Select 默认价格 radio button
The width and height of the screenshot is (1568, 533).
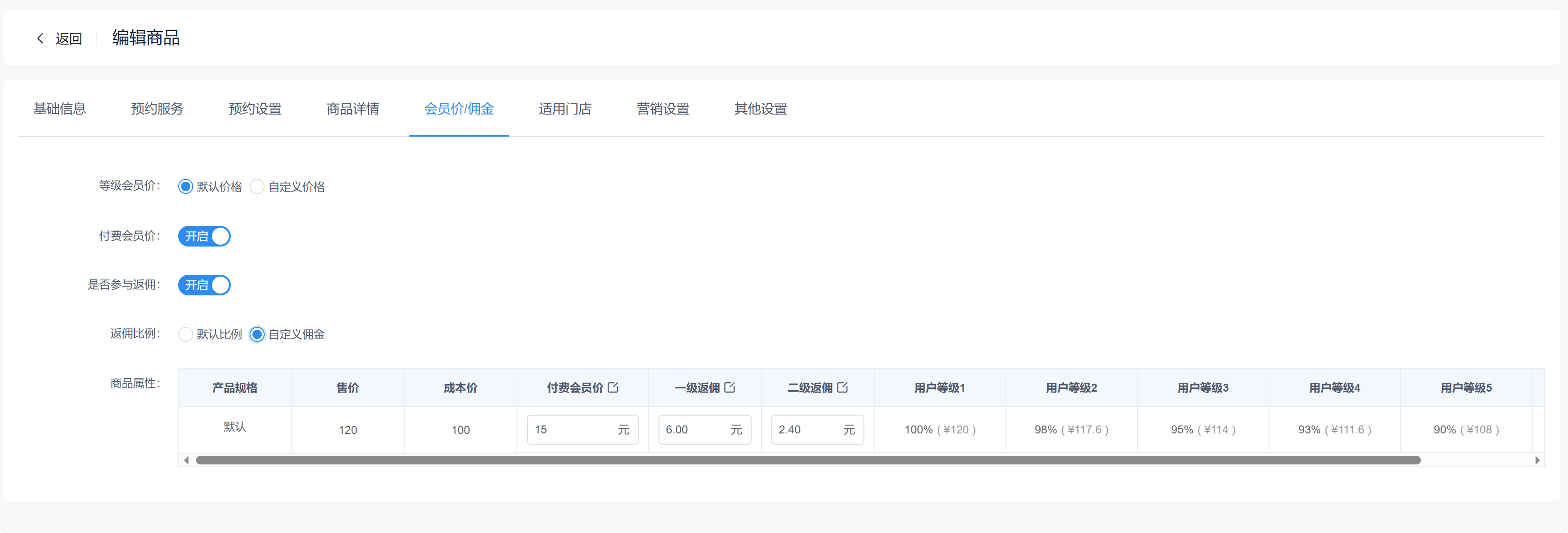[186, 187]
